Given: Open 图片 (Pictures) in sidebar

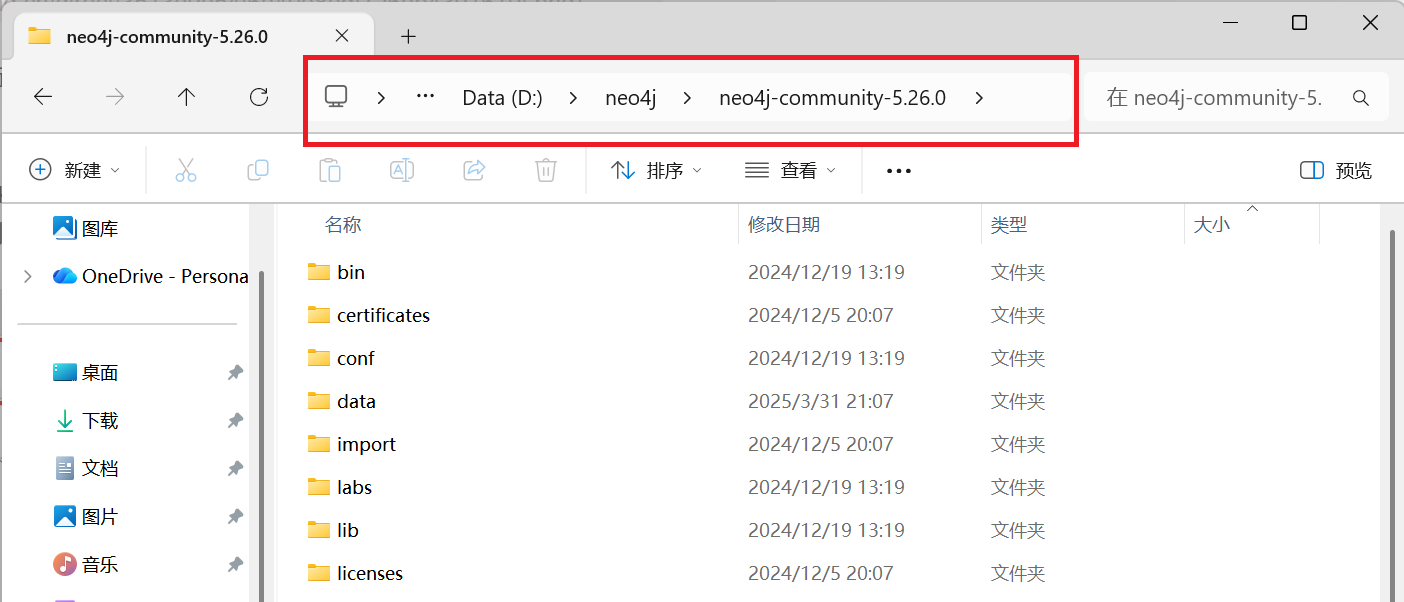Looking at the screenshot, I should tap(85, 517).
